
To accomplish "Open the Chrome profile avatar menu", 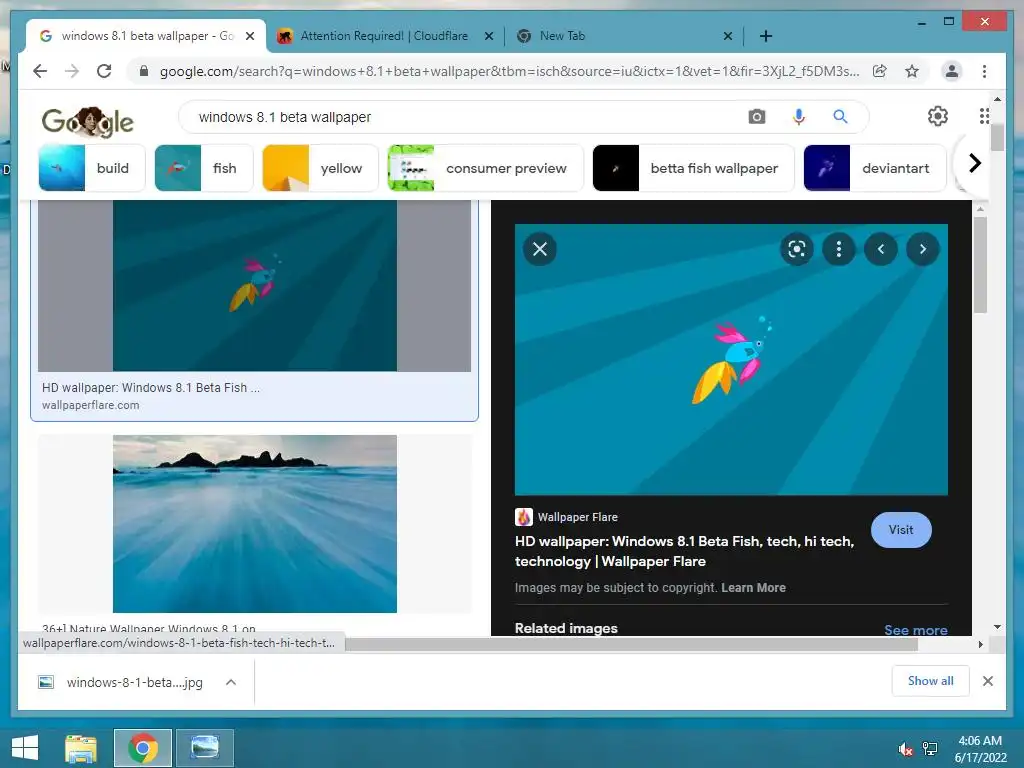I will pyautogui.click(x=952, y=71).
